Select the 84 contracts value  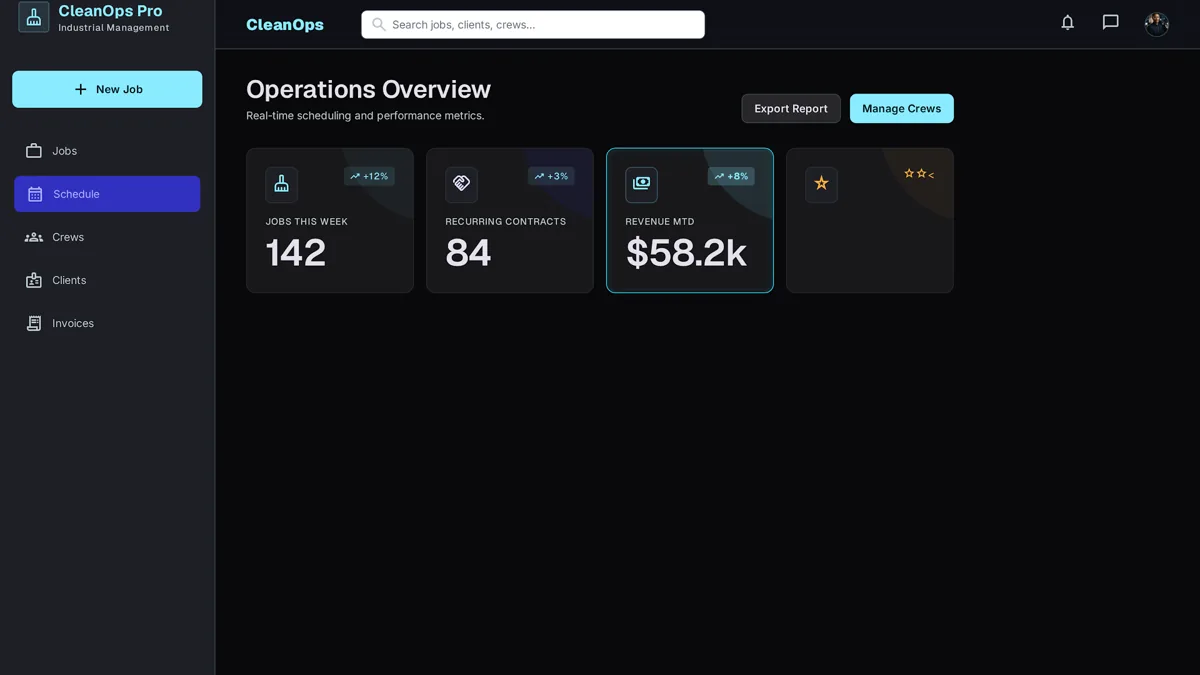tap(468, 253)
